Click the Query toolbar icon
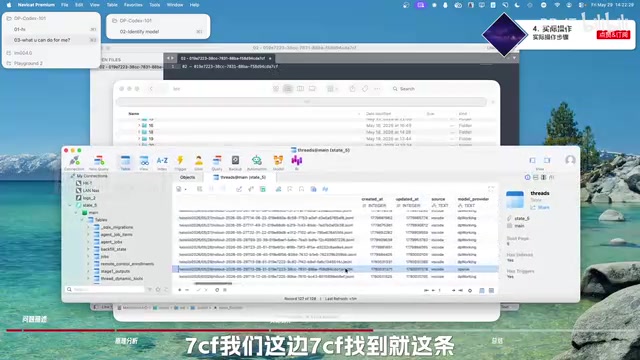 point(217,162)
